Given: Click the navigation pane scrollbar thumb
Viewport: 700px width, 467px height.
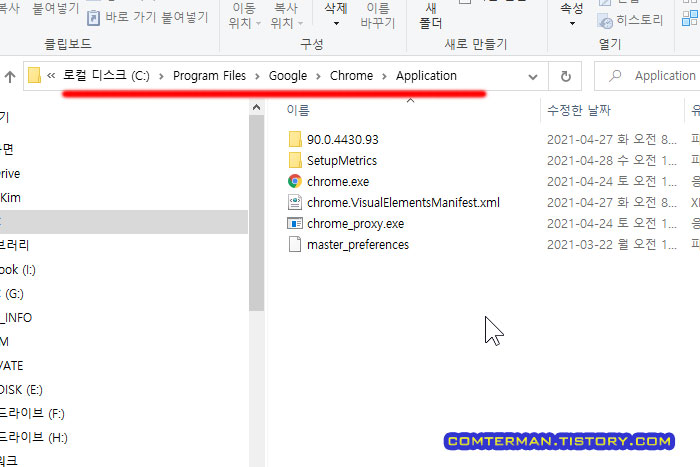Looking at the screenshot, I should 256,213.
